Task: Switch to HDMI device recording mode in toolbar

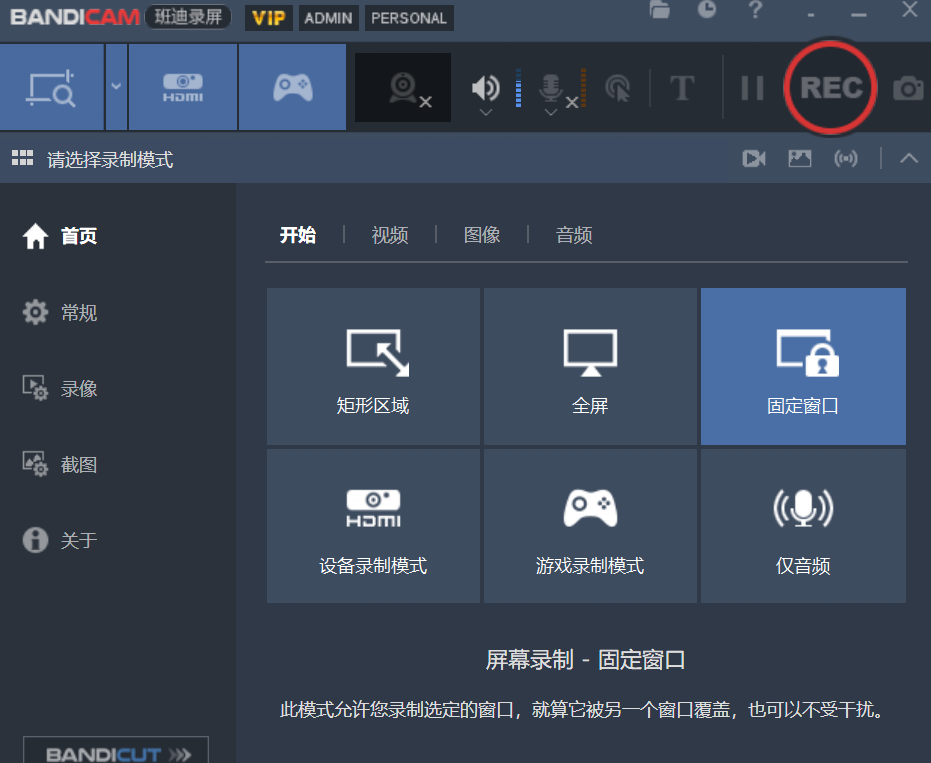Action: pos(183,87)
